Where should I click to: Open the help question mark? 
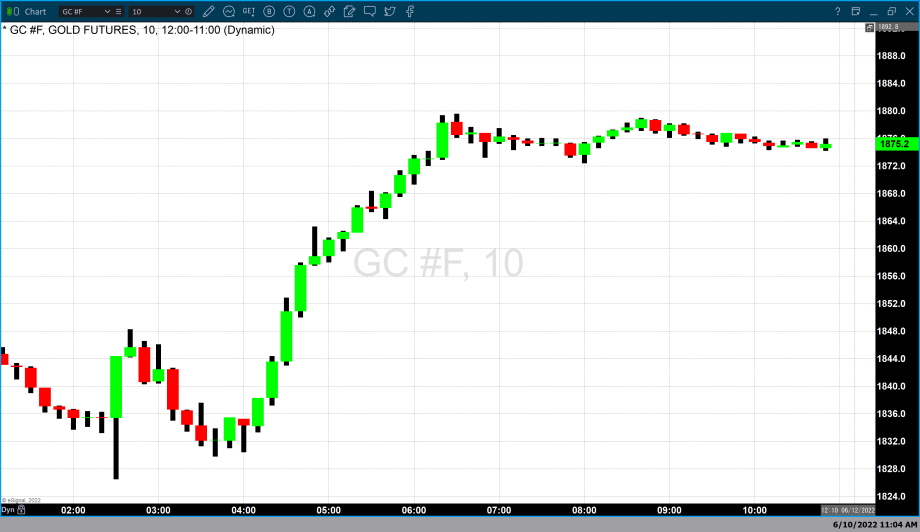click(x=838, y=11)
